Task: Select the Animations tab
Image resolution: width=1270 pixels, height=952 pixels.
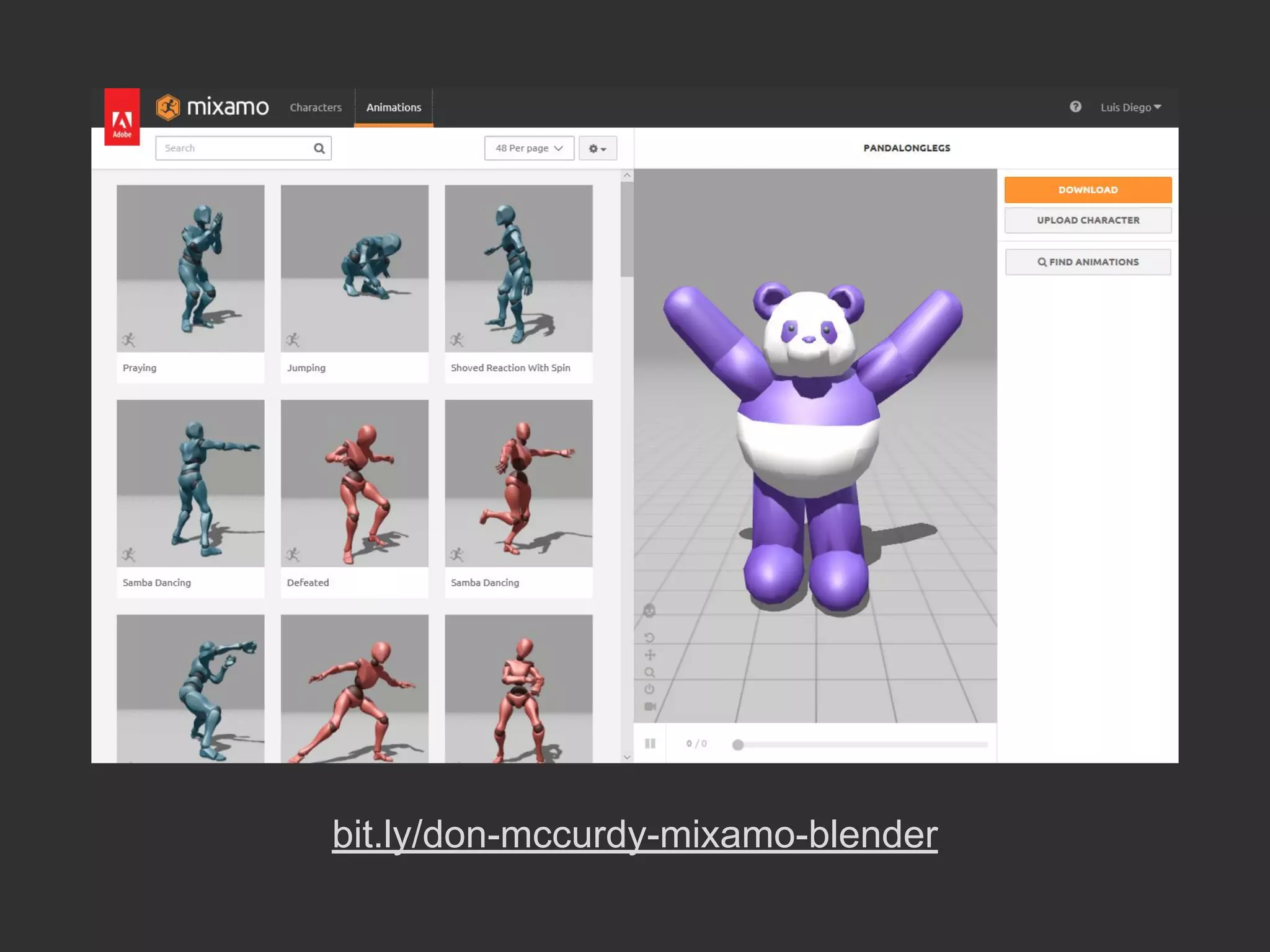Action: coord(394,107)
